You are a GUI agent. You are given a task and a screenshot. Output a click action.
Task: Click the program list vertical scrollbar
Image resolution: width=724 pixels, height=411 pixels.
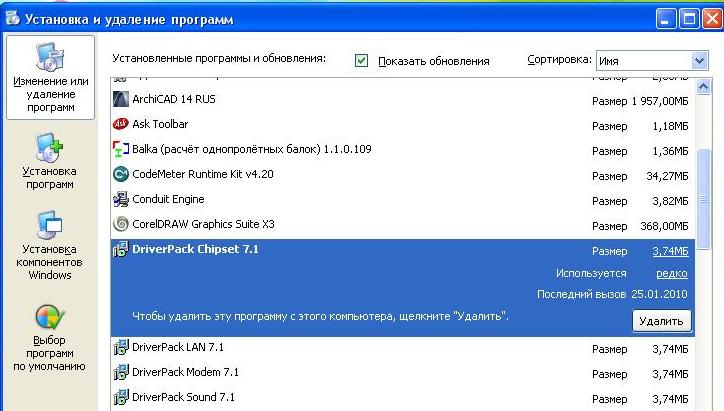[705, 200]
